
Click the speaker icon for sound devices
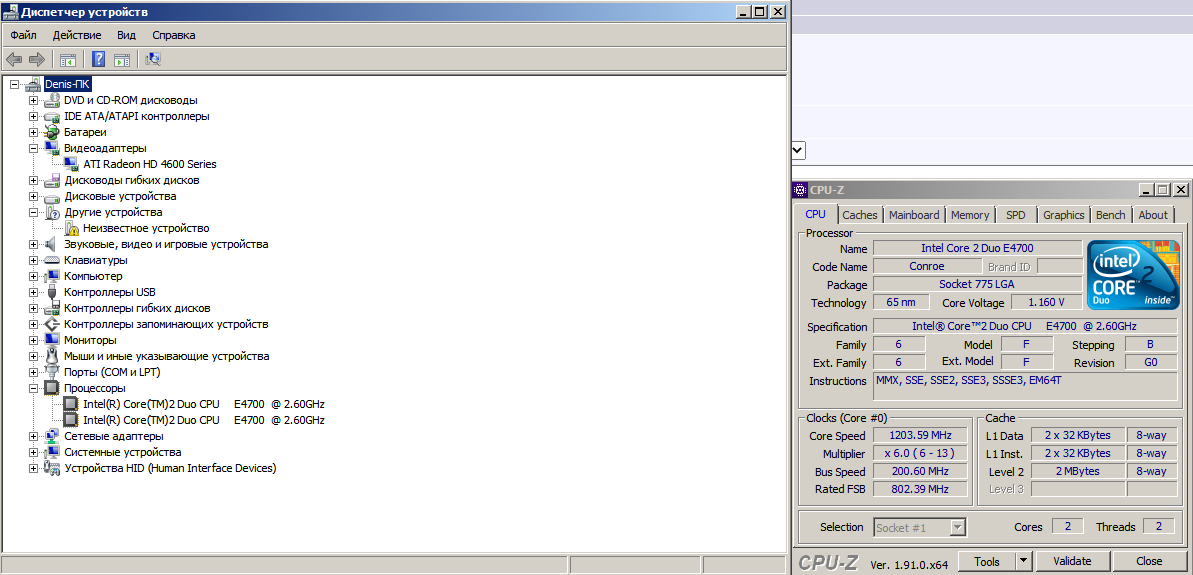52,244
